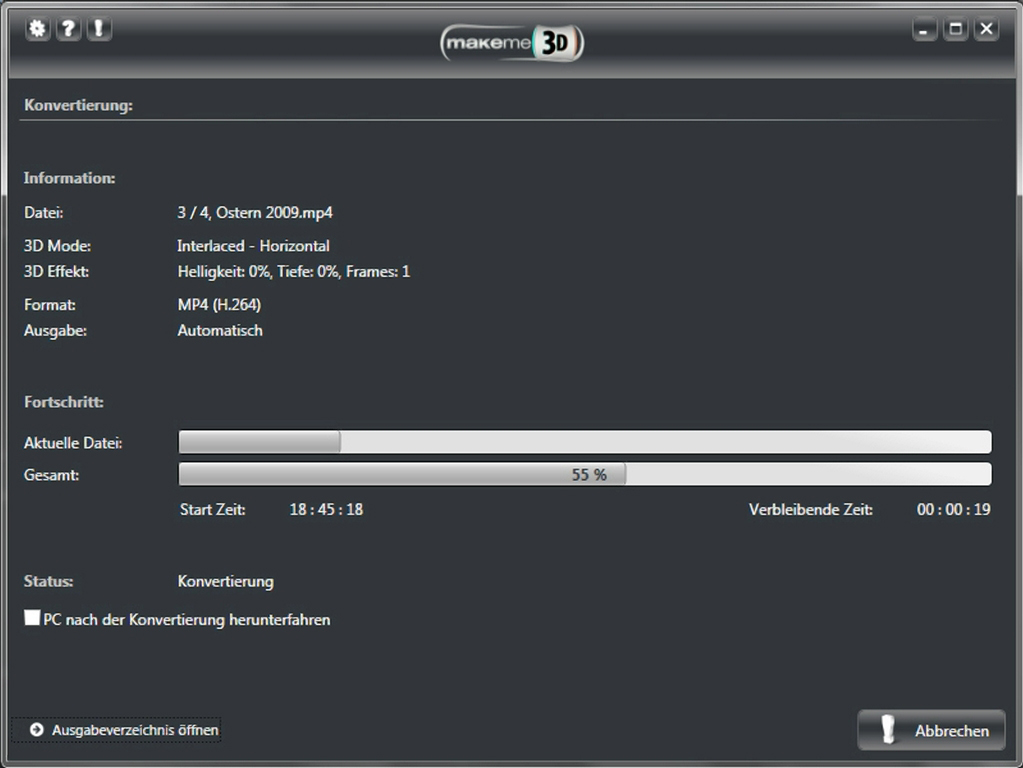
Task: Maximize the makeme3D window
Action: pyautogui.click(x=955, y=29)
